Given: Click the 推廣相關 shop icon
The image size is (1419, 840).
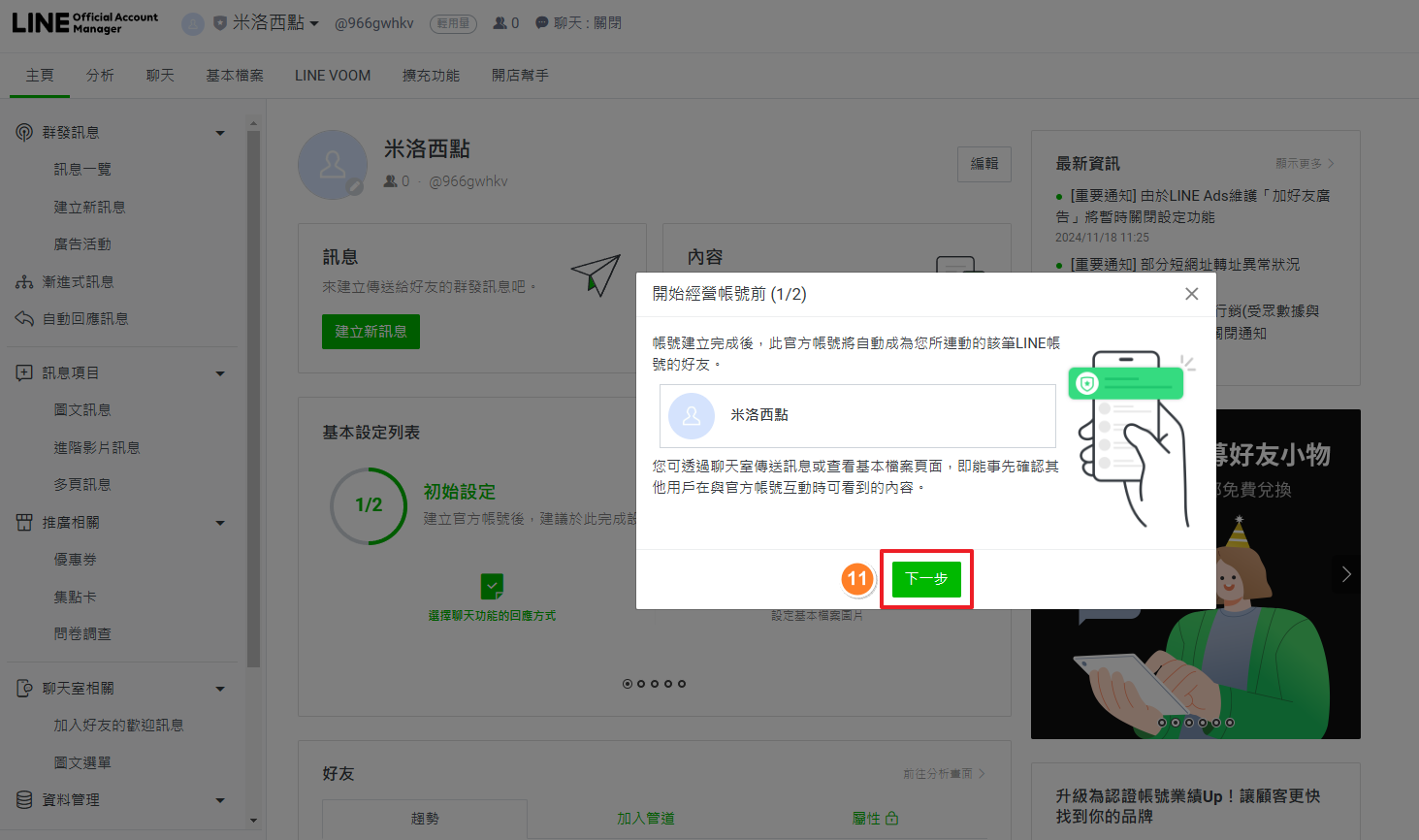Looking at the screenshot, I should coord(24,523).
